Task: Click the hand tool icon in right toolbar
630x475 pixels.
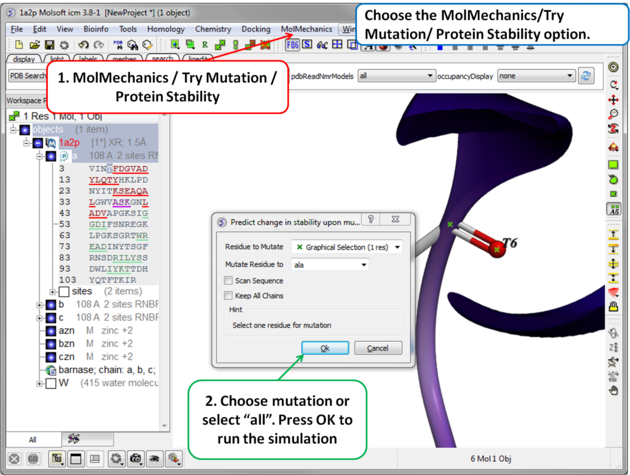Action: [x=614, y=389]
